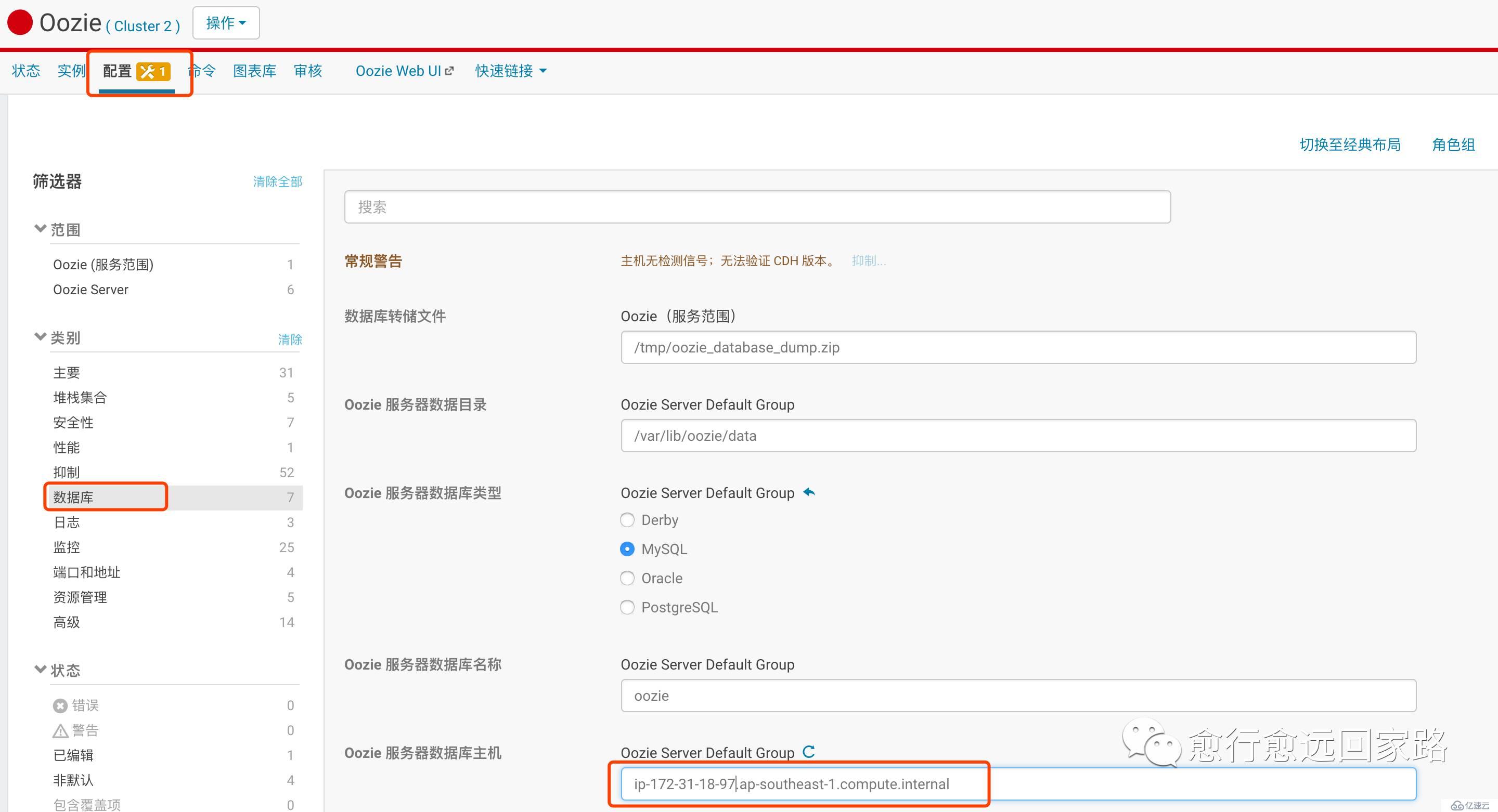The height and width of the screenshot is (812, 1498).
Task: Click the Oozie 服务器数据库类型 label
Action: pyautogui.click(x=423, y=493)
